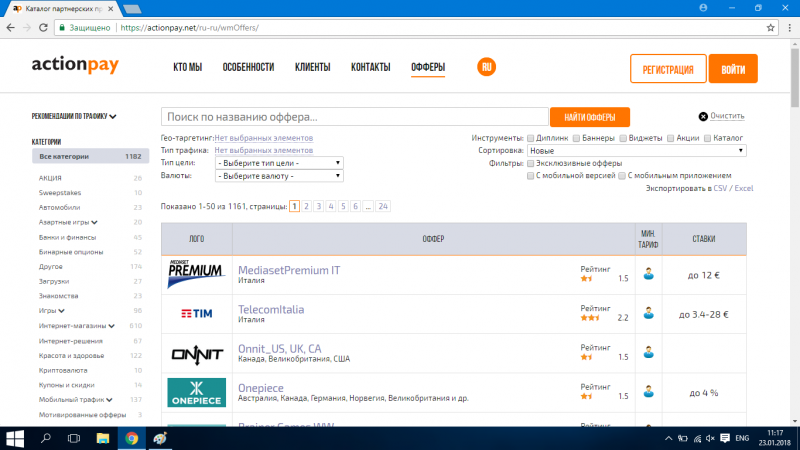Image resolution: width=800 pixels, height=450 pixels.
Task: Open the Валюты dropdown
Action: click(x=279, y=176)
